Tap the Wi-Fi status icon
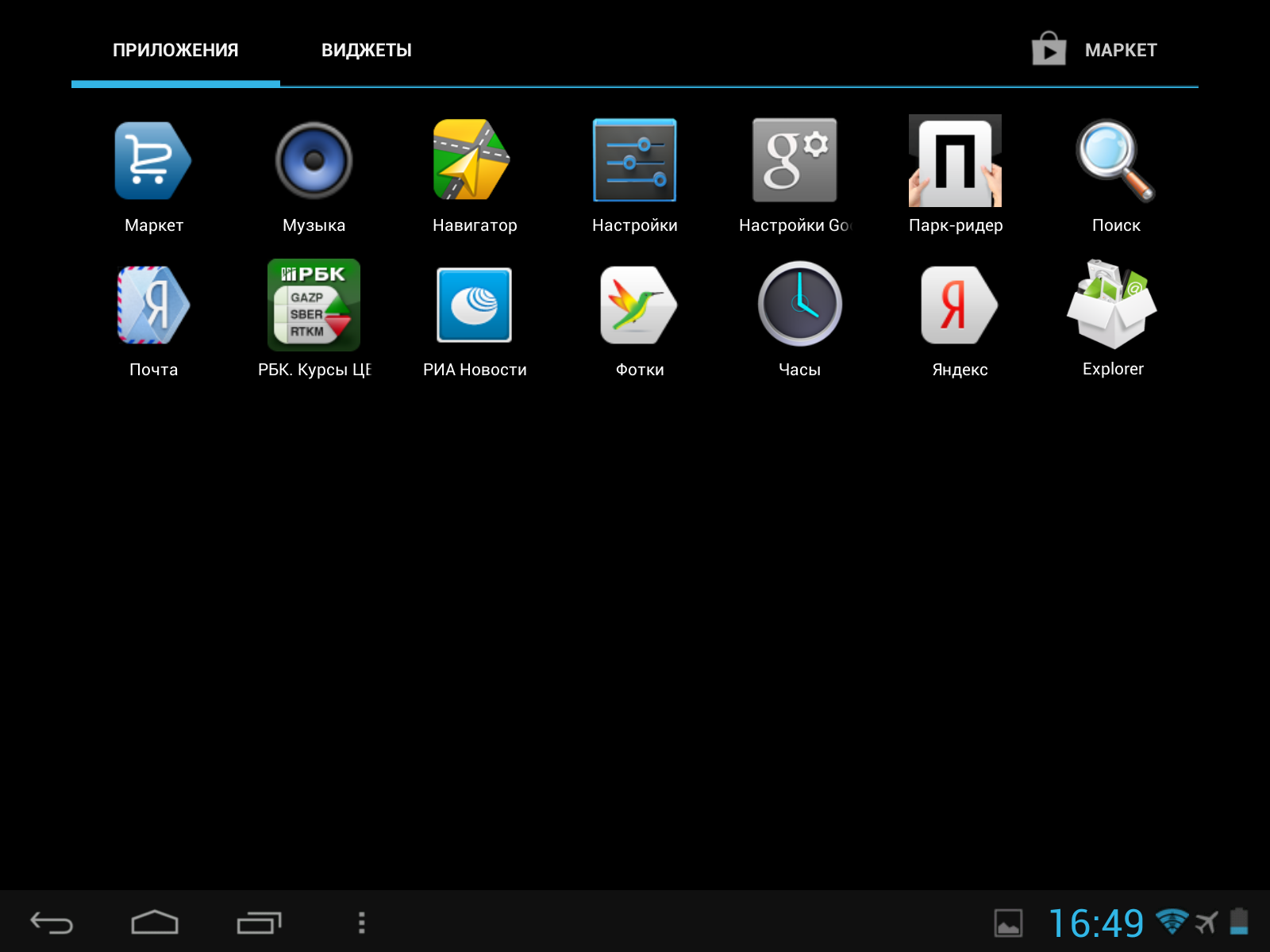The height and width of the screenshot is (952, 1270). point(1172,921)
